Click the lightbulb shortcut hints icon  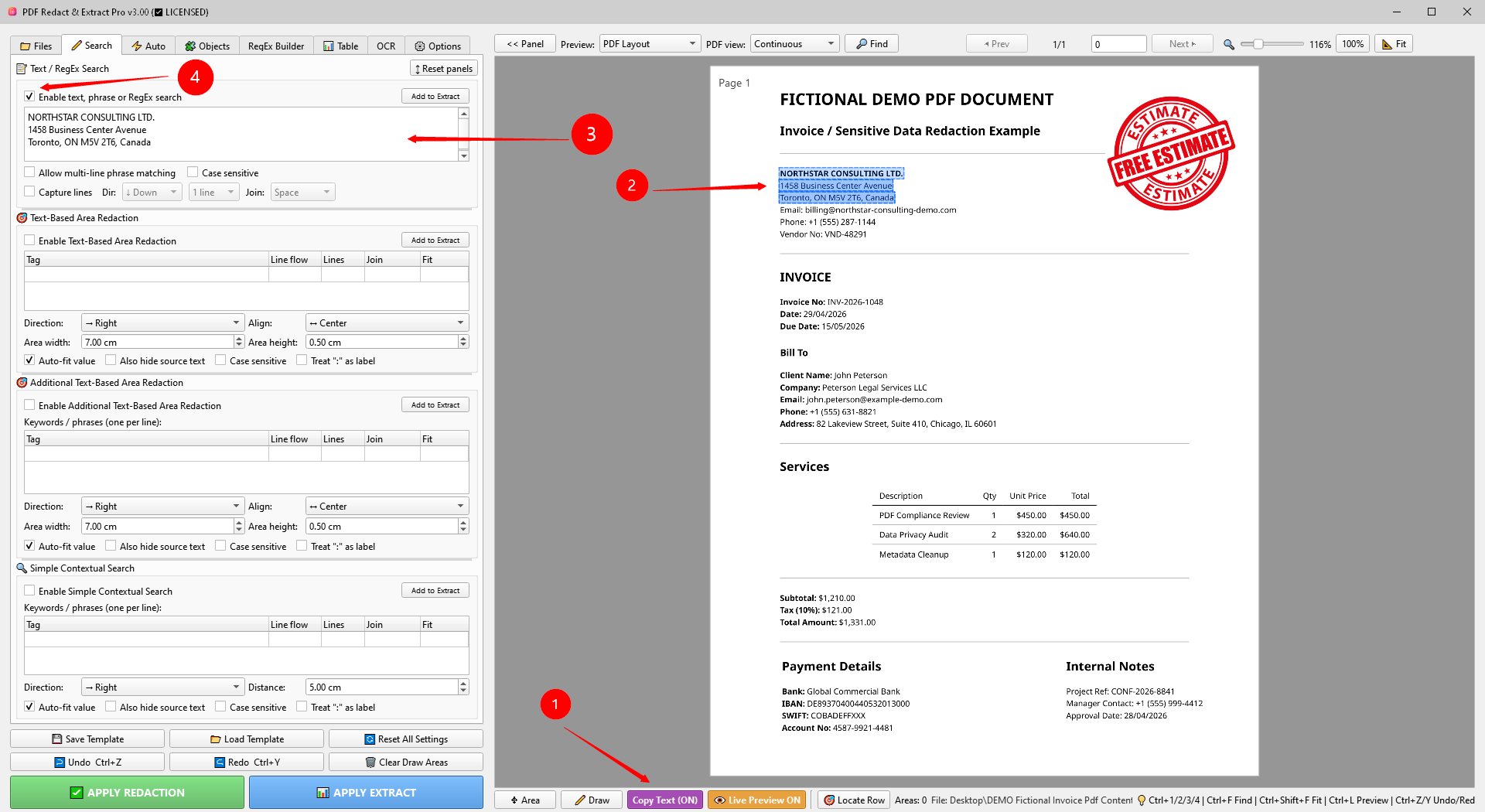pos(1142,800)
